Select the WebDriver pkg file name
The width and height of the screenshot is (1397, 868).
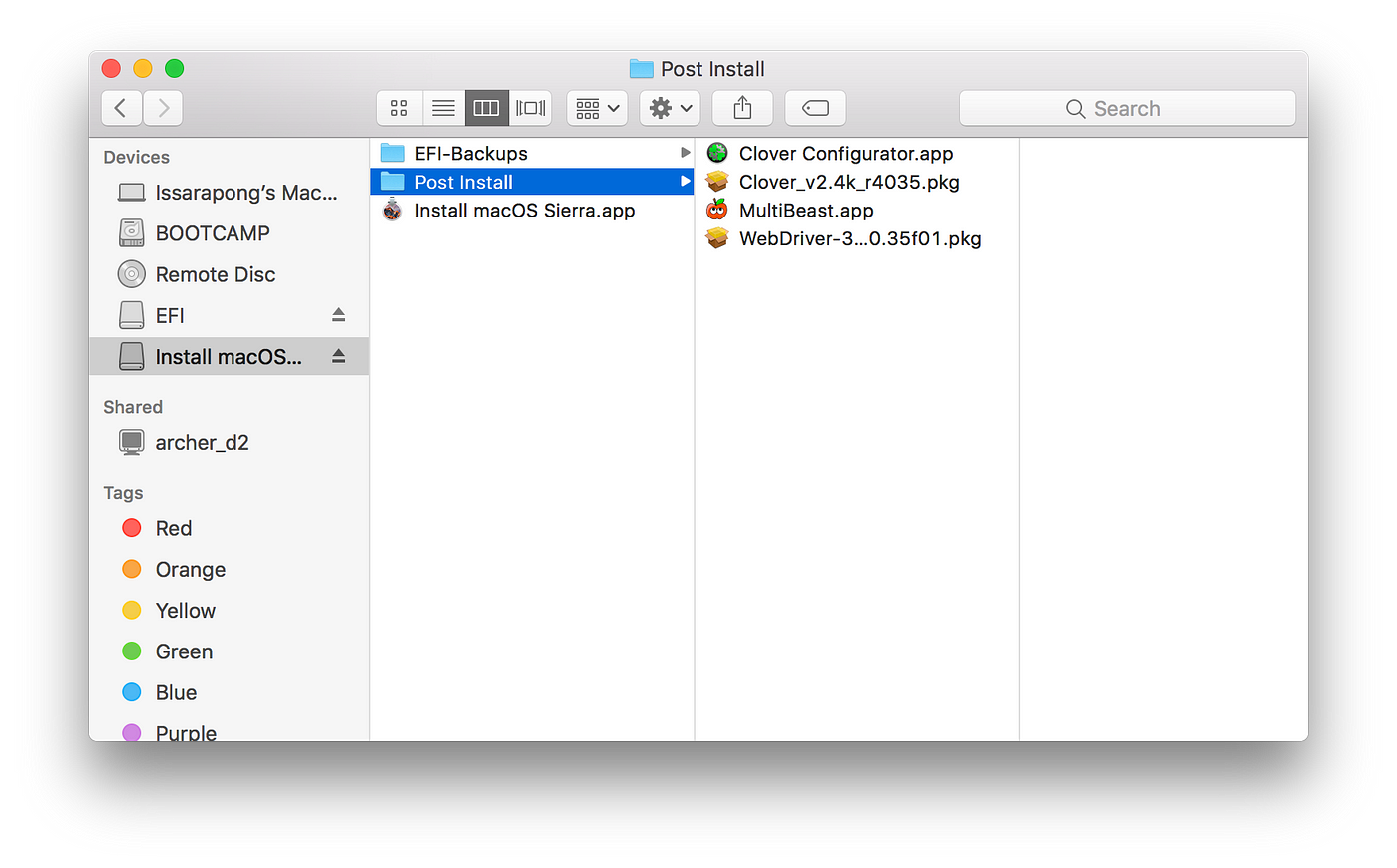pyautogui.click(x=860, y=239)
